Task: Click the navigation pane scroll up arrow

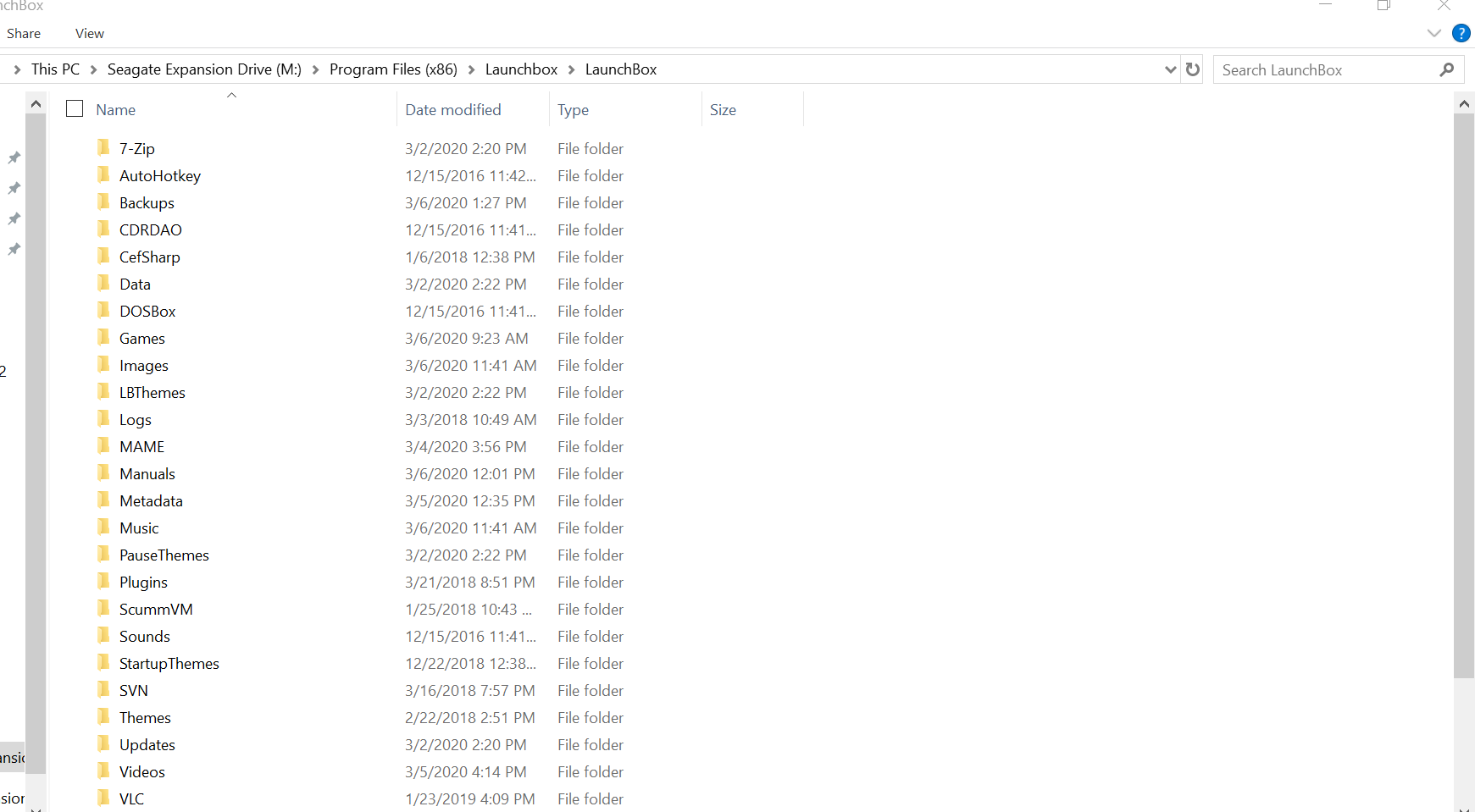Action: (x=36, y=103)
